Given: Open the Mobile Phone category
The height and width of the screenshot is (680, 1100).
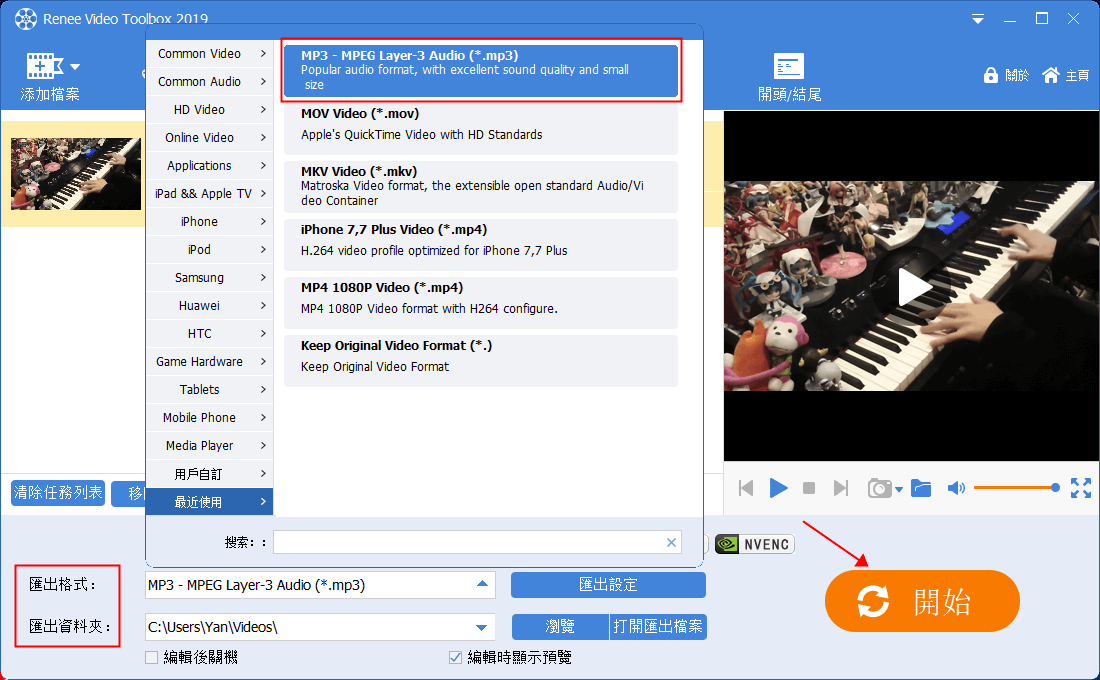Looking at the screenshot, I should (210, 418).
